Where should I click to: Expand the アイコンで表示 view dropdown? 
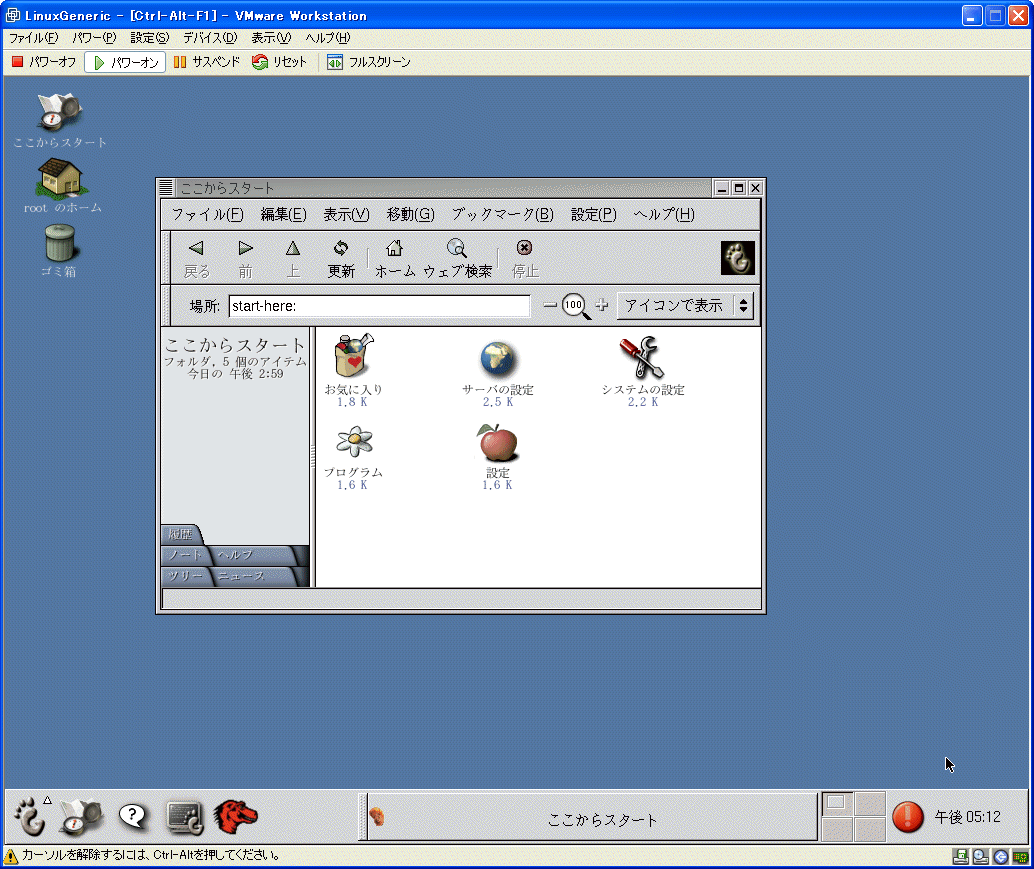pyautogui.click(x=685, y=305)
